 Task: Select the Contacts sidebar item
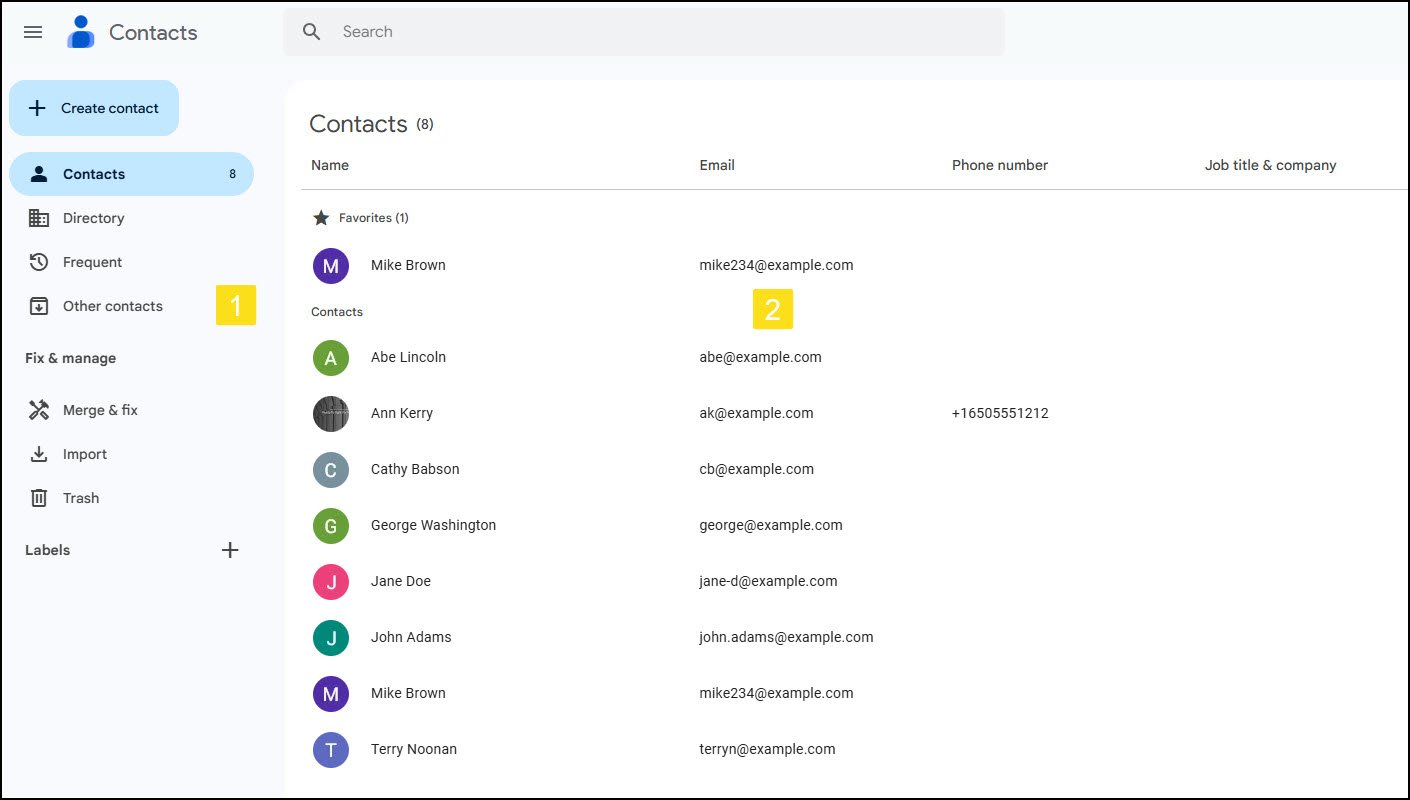click(131, 174)
